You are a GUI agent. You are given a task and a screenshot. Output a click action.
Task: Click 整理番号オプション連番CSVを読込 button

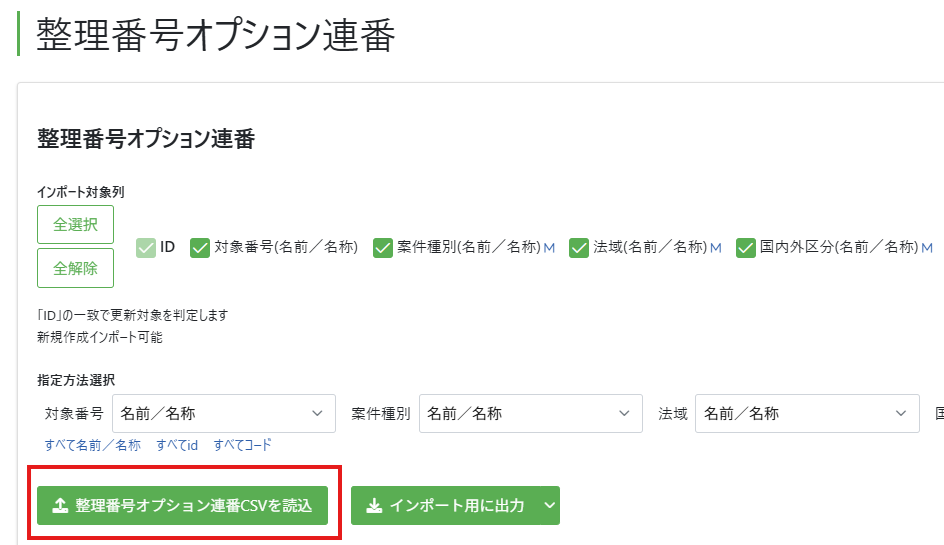coord(182,505)
